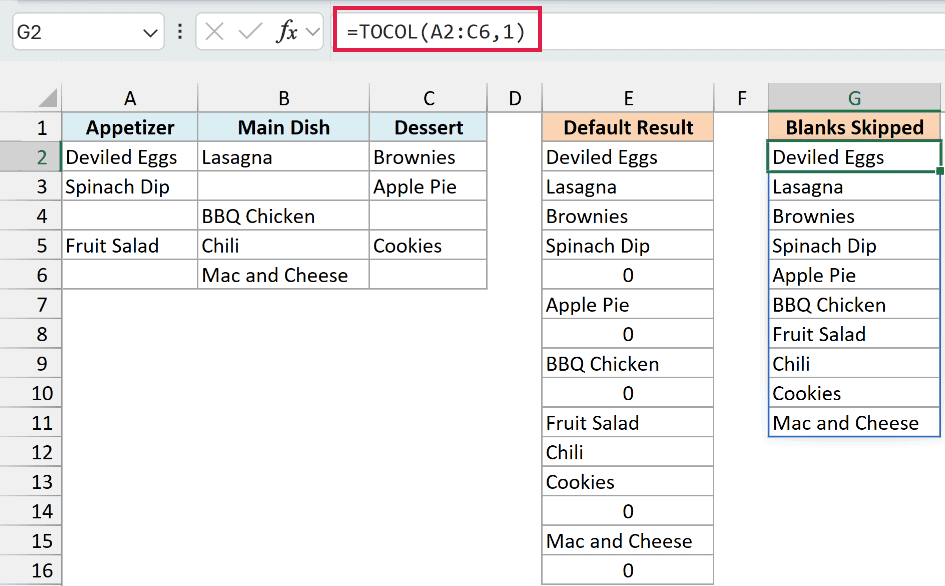Select column D header
Image resolution: width=945 pixels, height=586 pixels.
[515, 98]
